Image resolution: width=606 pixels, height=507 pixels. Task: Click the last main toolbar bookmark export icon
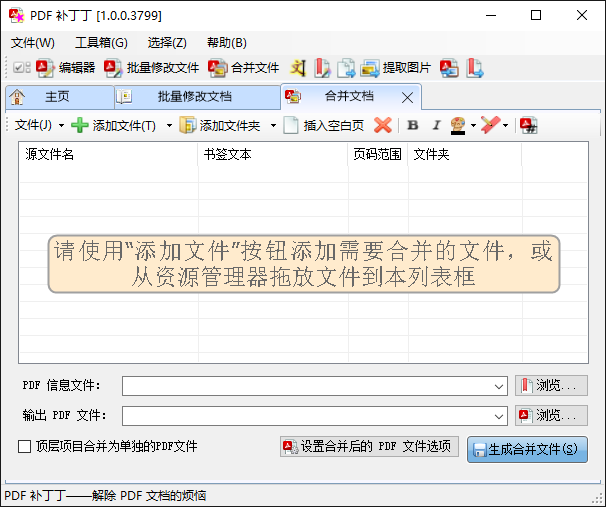coord(475,68)
